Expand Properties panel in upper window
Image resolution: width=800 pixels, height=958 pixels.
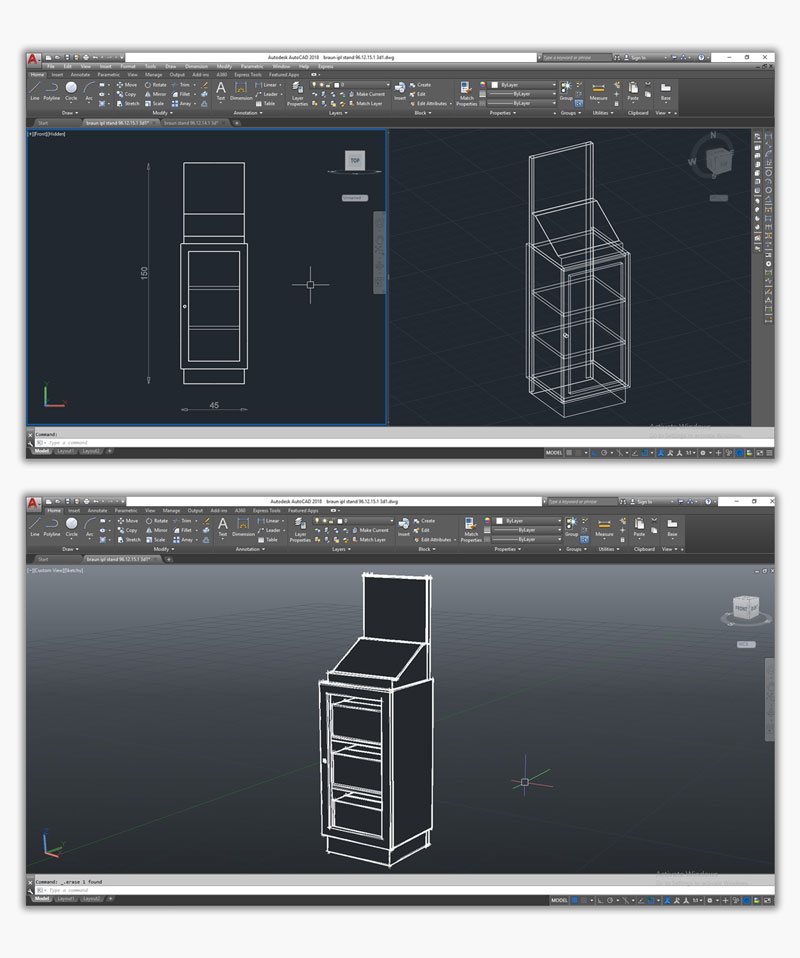[502, 113]
